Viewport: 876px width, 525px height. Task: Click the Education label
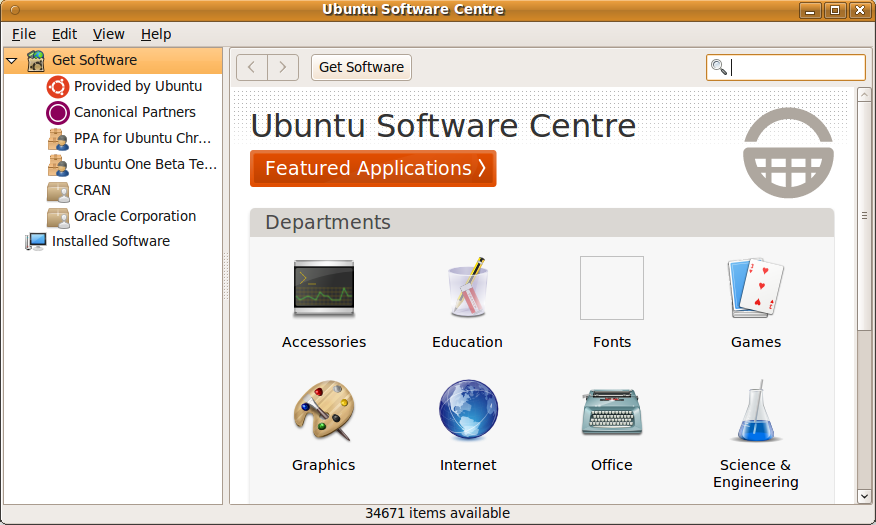[x=468, y=342]
